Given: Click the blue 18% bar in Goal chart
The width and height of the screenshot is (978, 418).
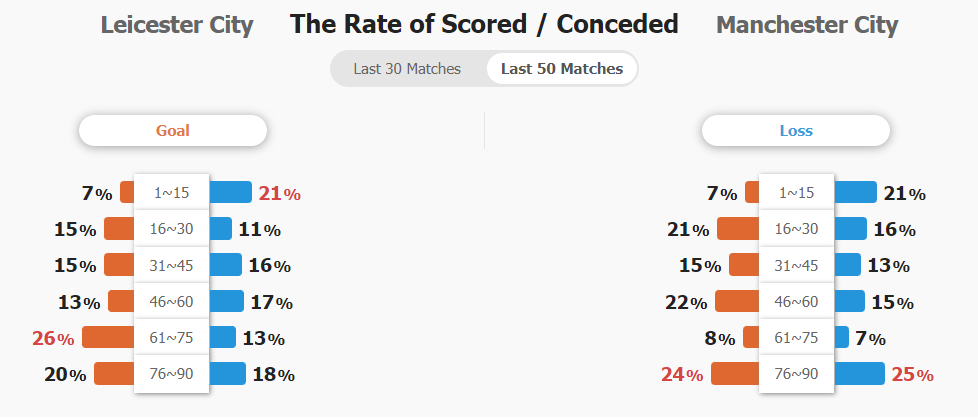Looking at the screenshot, I should click(x=228, y=373).
